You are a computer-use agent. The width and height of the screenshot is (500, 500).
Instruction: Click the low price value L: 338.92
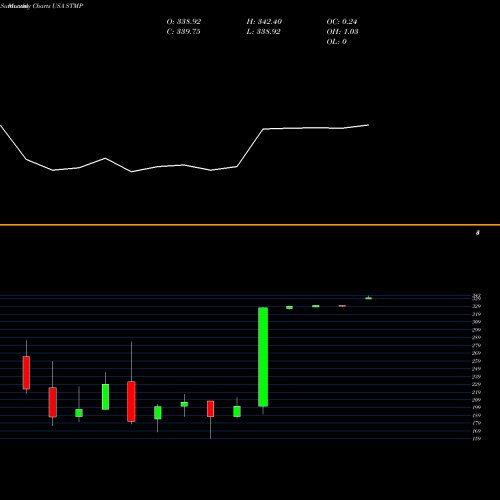[x=263, y=32]
